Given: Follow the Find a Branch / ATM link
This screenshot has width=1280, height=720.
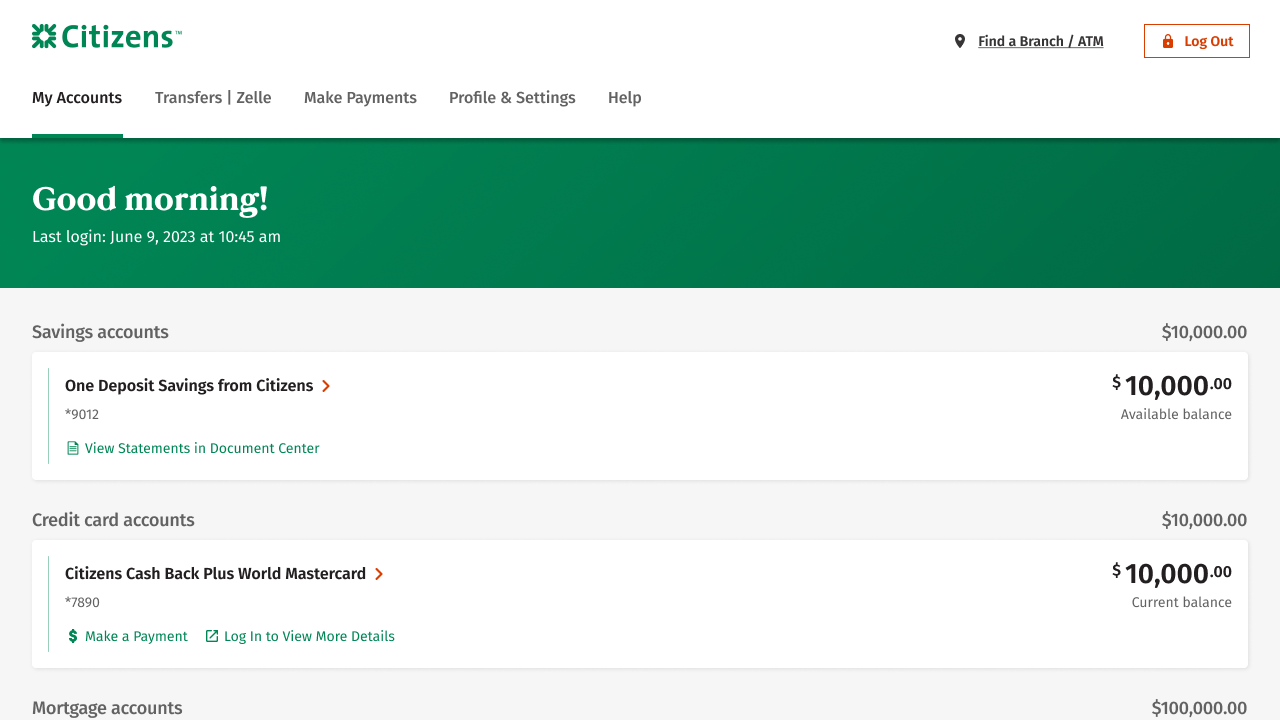Looking at the screenshot, I should [1040, 41].
